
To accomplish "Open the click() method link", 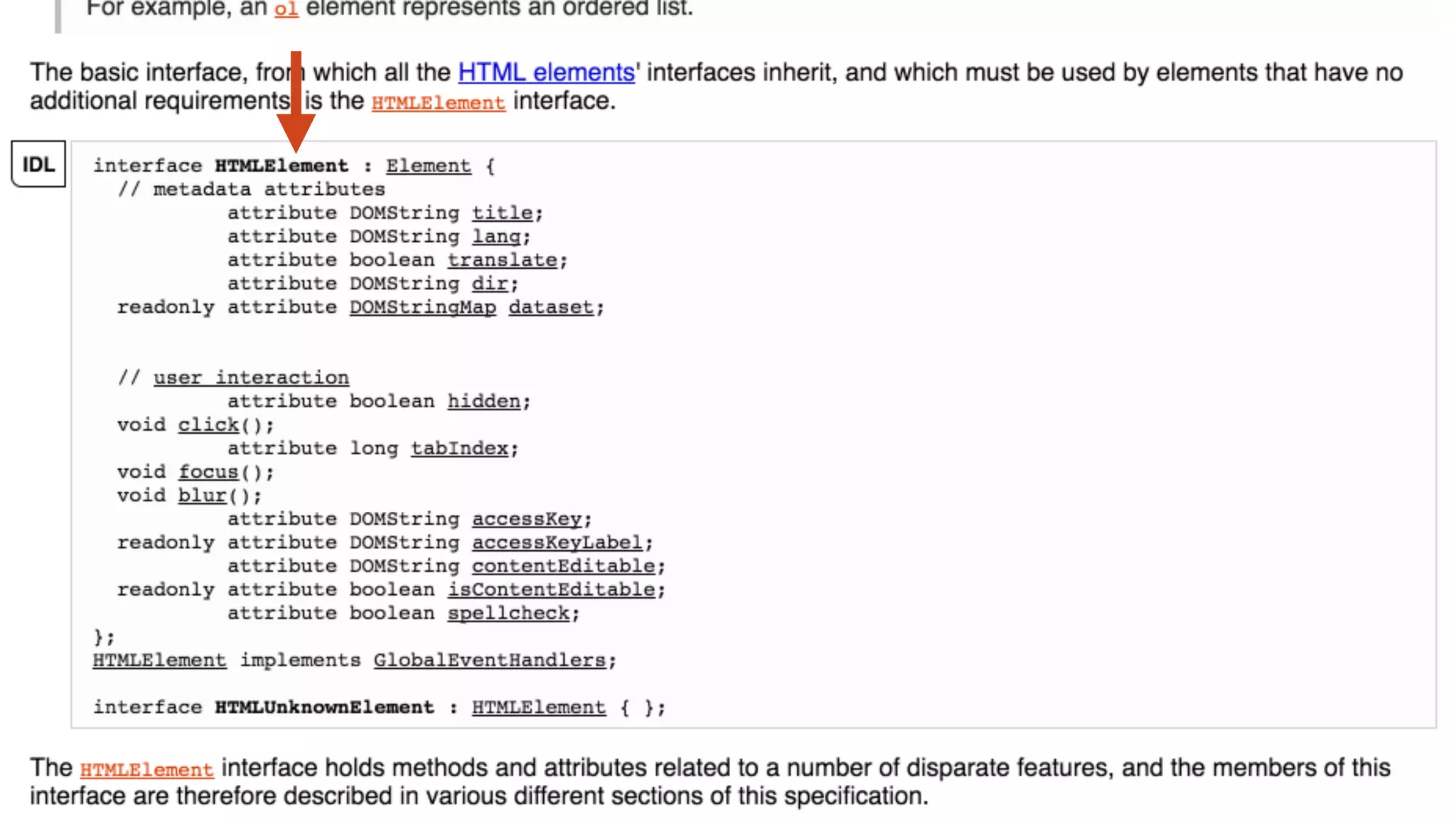I will pos(208,424).
